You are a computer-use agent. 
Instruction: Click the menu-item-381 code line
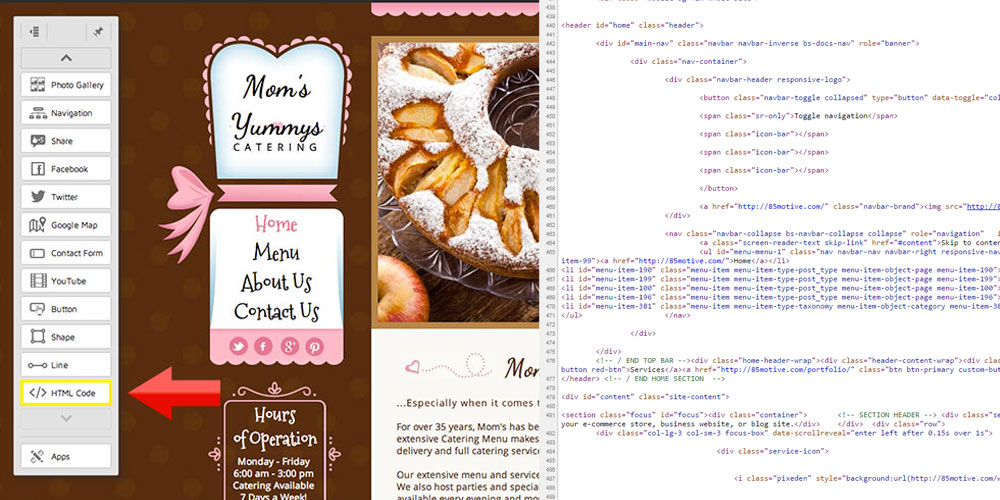tap(781, 306)
